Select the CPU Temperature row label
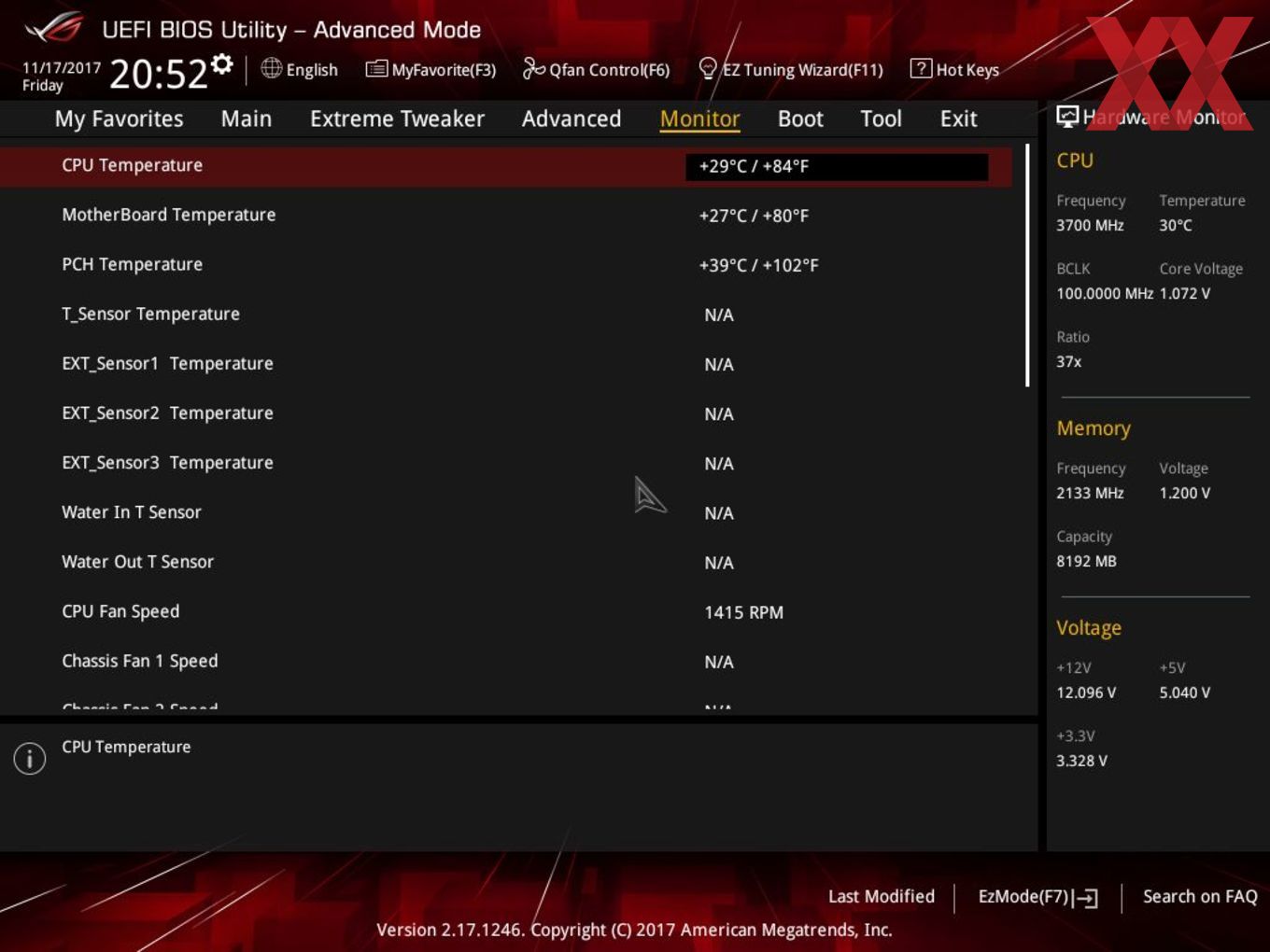The height and width of the screenshot is (952, 1270). point(132,165)
